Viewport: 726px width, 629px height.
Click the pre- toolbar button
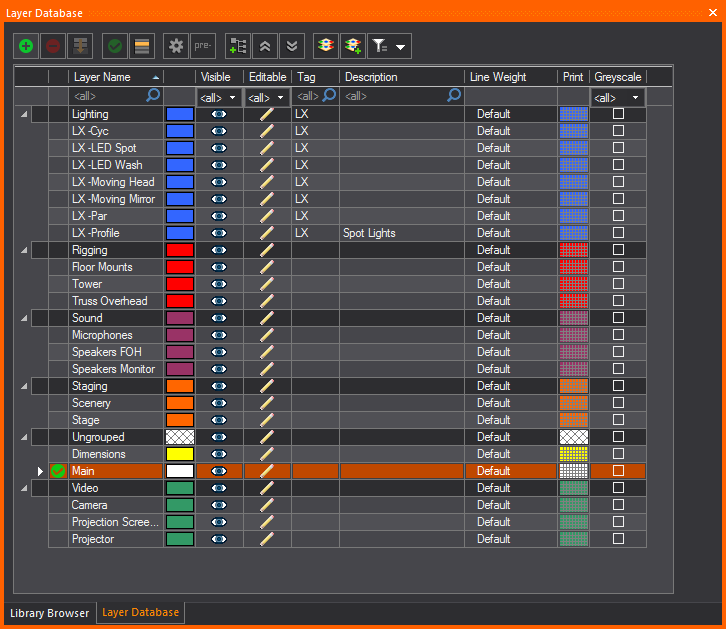[204, 46]
